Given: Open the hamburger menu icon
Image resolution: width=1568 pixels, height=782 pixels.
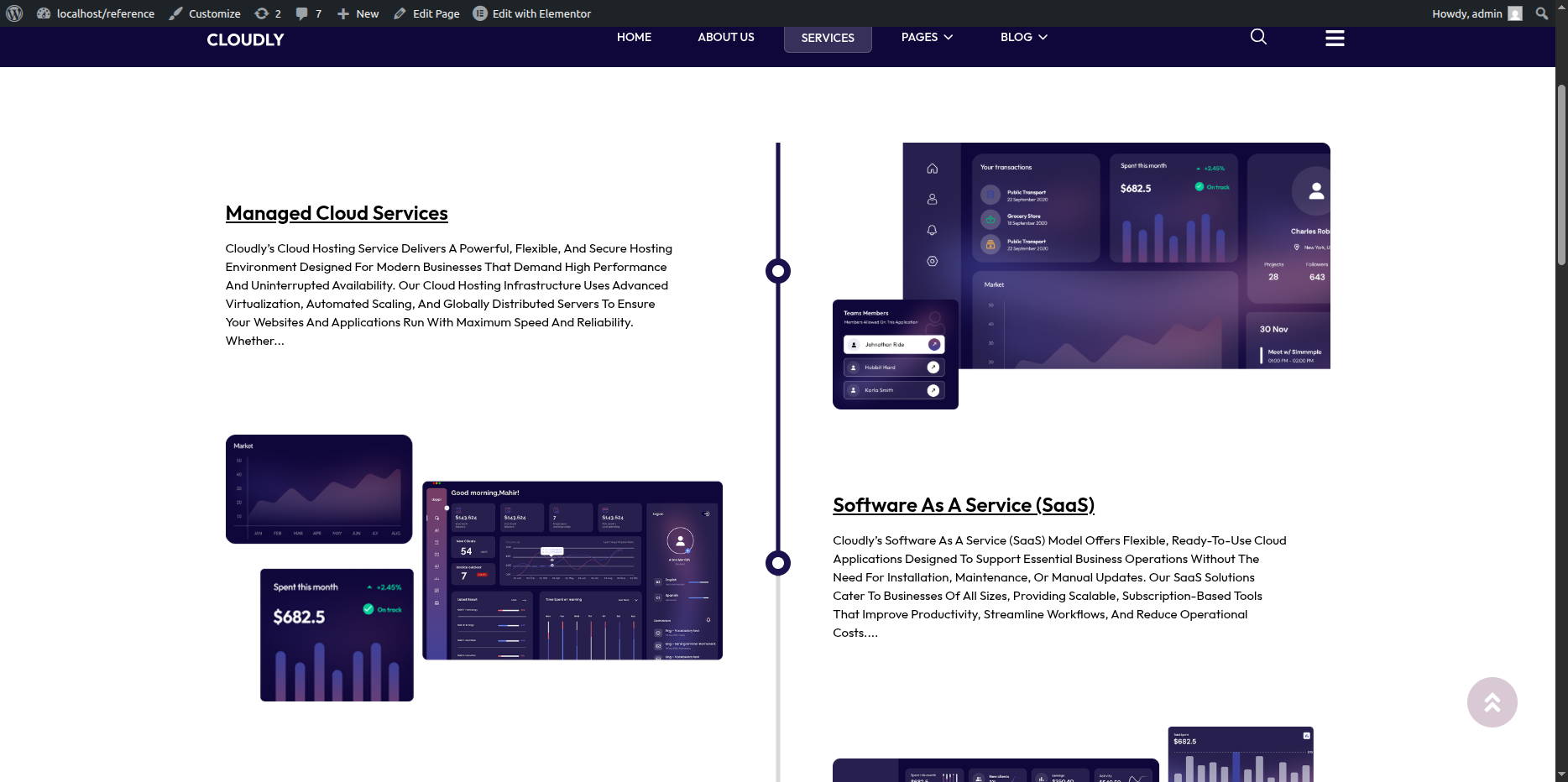Looking at the screenshot, I should (1335, 38).
